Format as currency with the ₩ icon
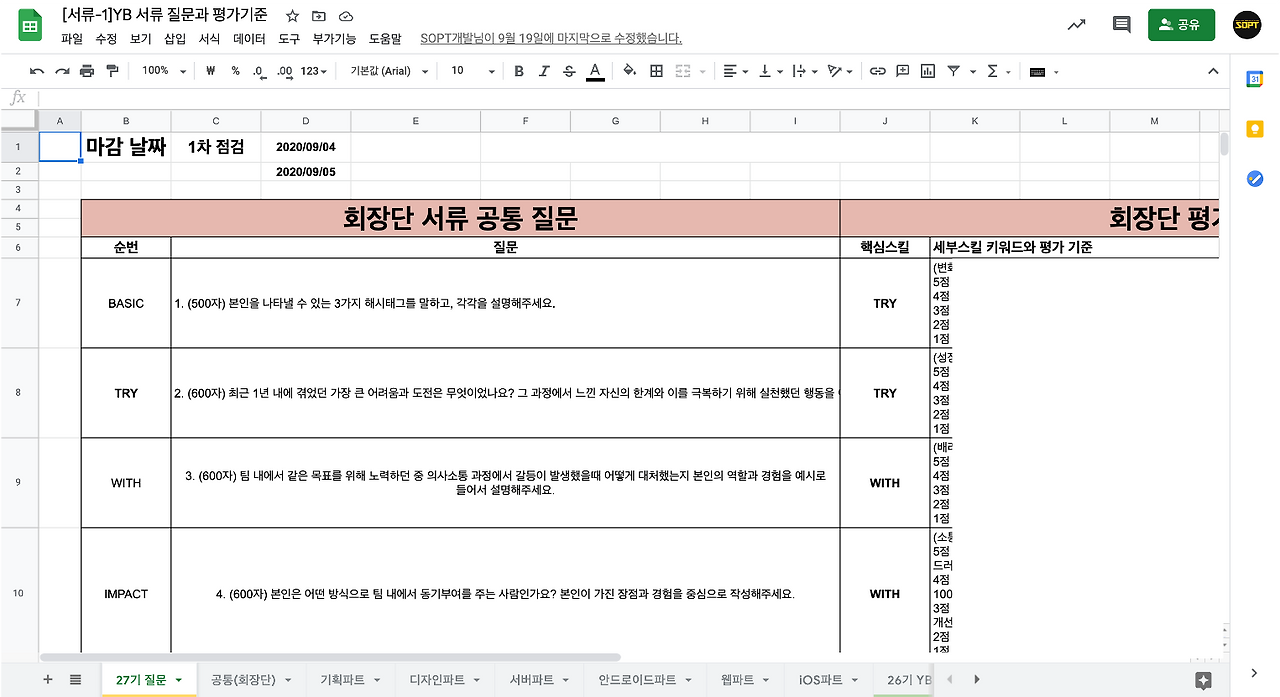Viewport: 1280px width, 697px height. point(210,71)
